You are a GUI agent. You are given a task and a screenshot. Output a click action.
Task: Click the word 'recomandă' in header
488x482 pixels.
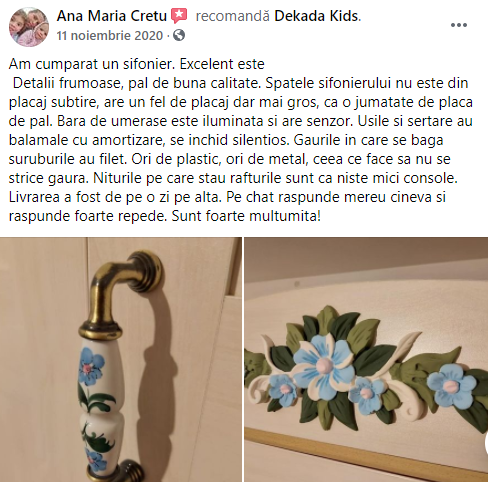(x=232, y=16)
